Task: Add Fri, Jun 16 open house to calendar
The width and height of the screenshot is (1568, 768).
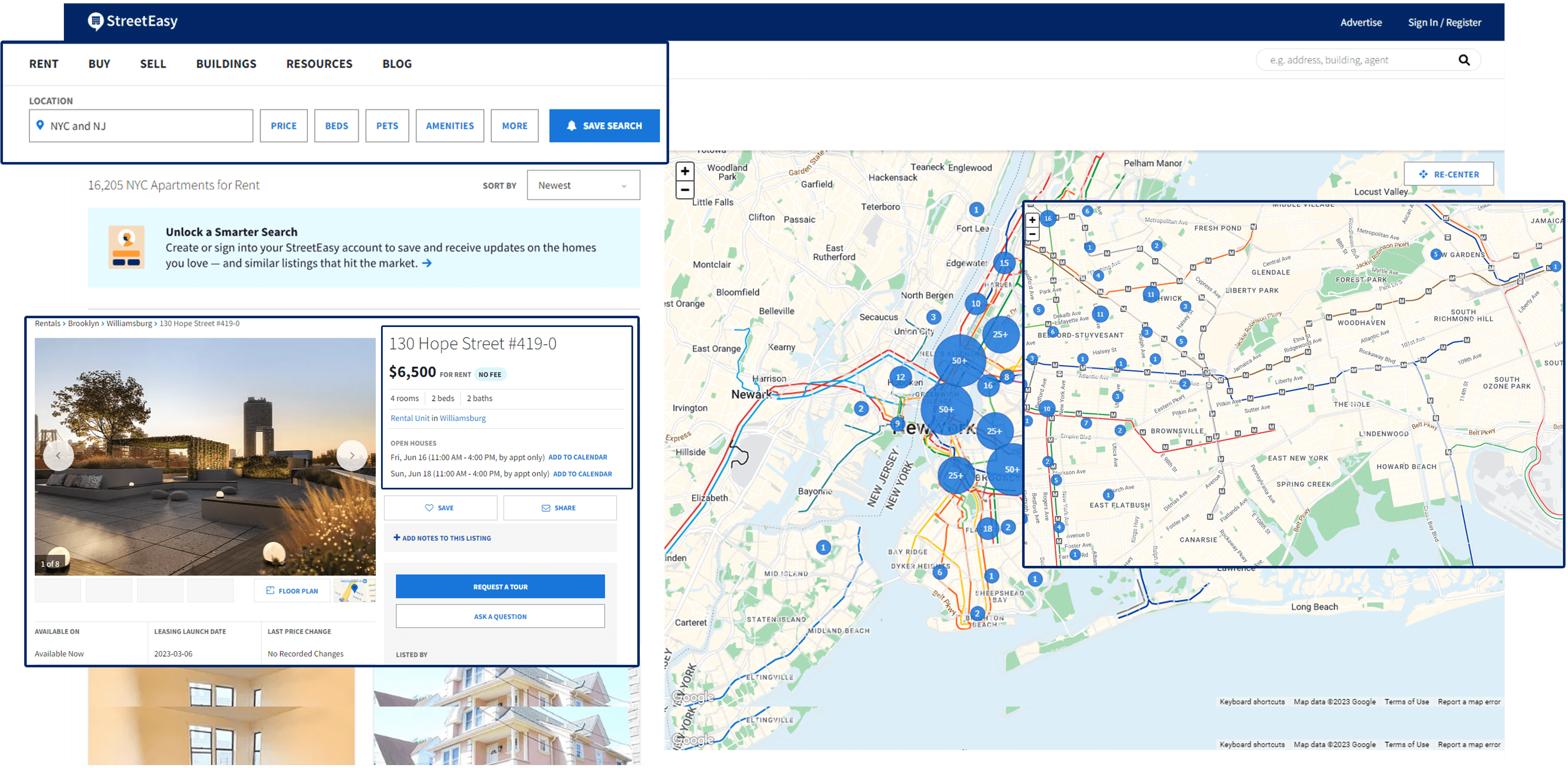Action: [578, 457]
